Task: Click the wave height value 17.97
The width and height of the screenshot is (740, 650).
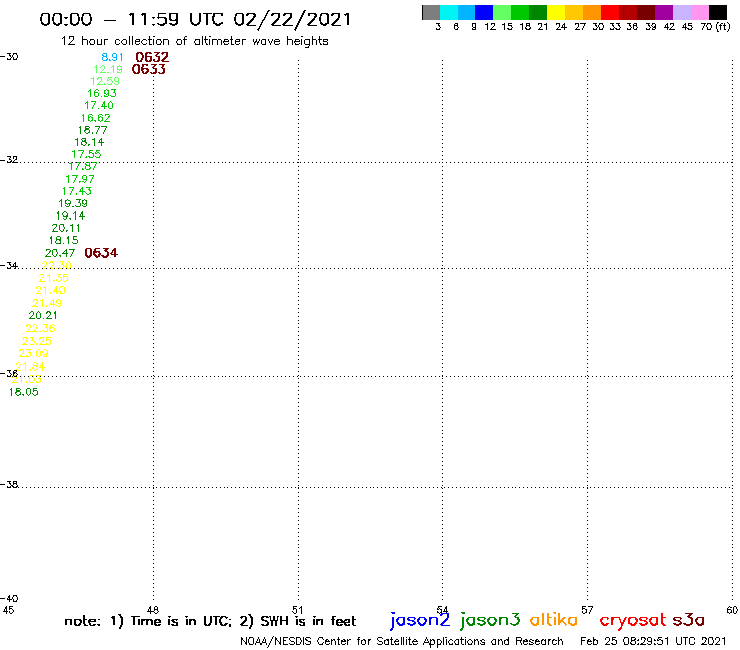Action: pos(80,179)
